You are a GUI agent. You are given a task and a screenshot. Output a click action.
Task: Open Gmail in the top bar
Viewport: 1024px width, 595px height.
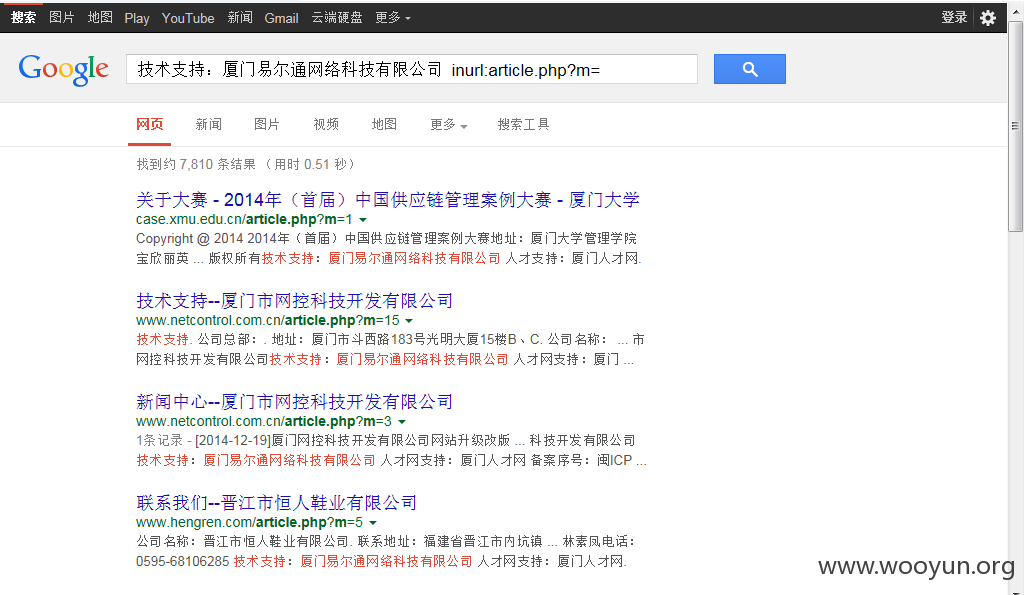pyautogui.click(x=281, y=18)
